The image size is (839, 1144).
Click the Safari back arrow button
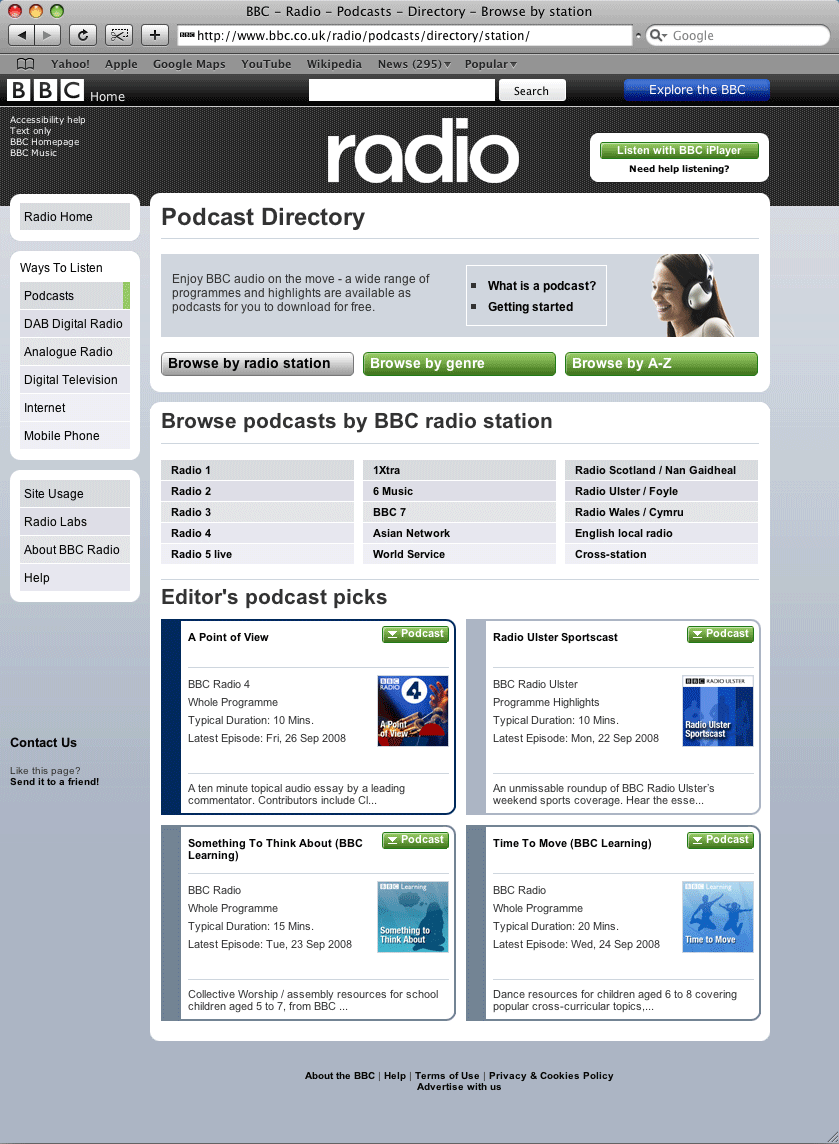23,35
